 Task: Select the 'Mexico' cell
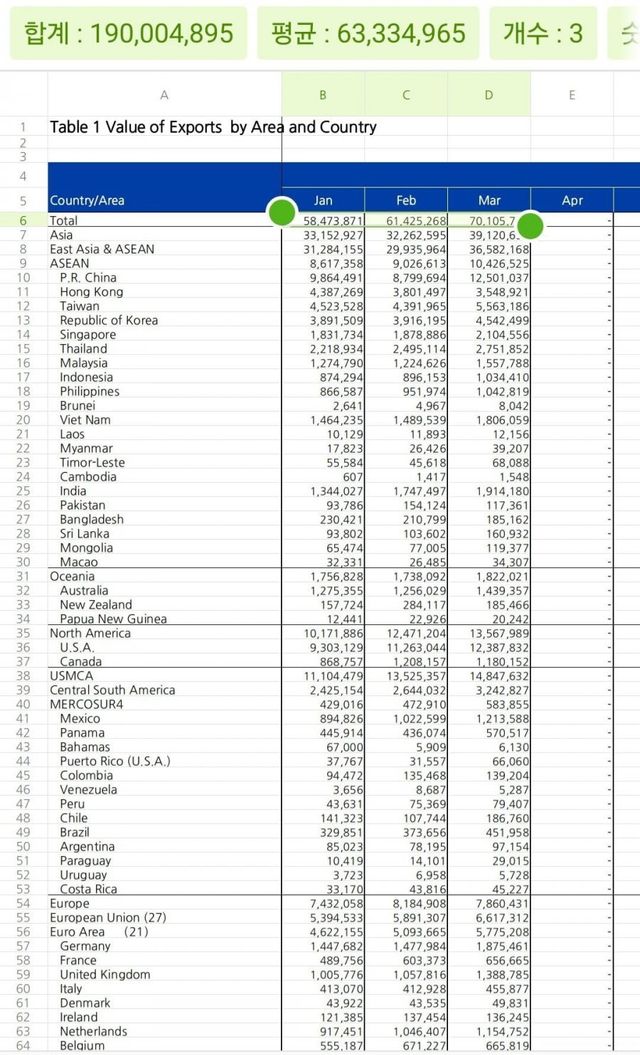[165, 718]
